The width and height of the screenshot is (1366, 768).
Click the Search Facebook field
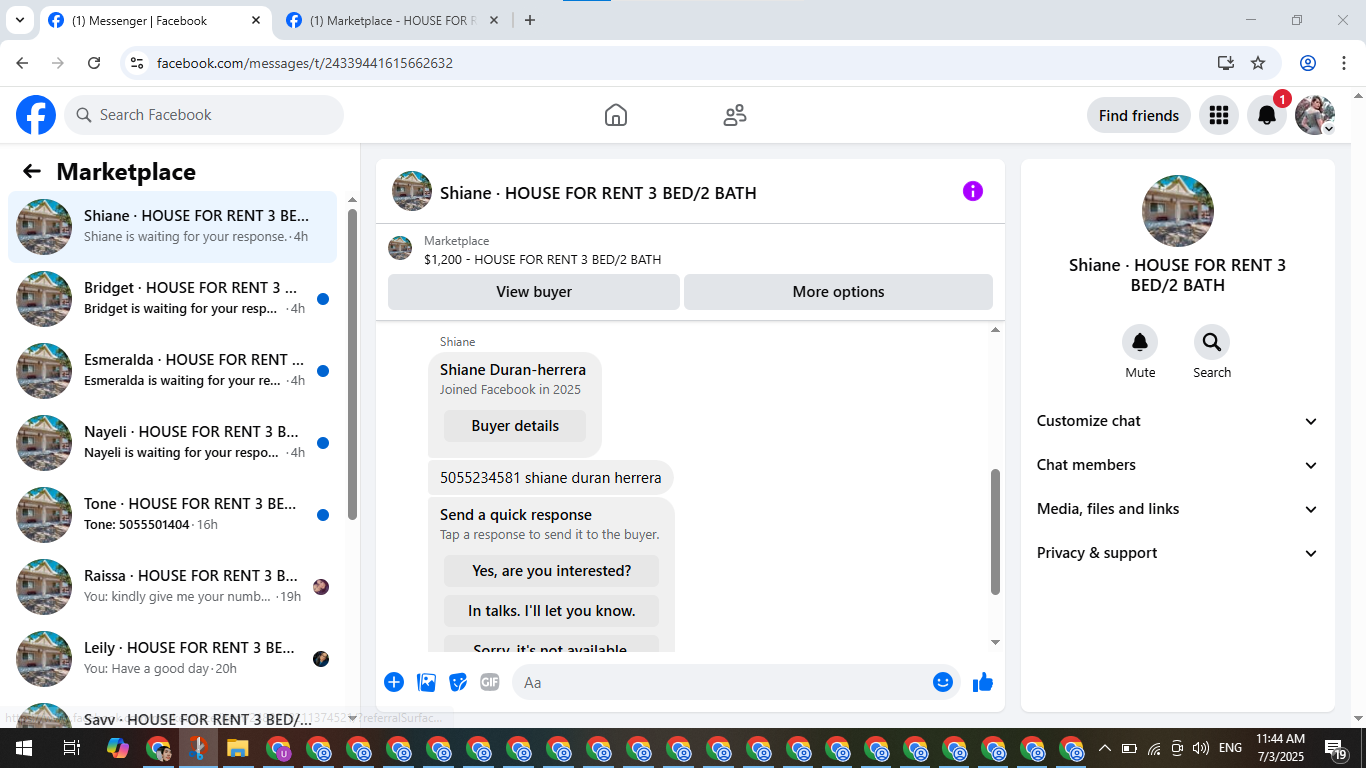pos(204,115)
